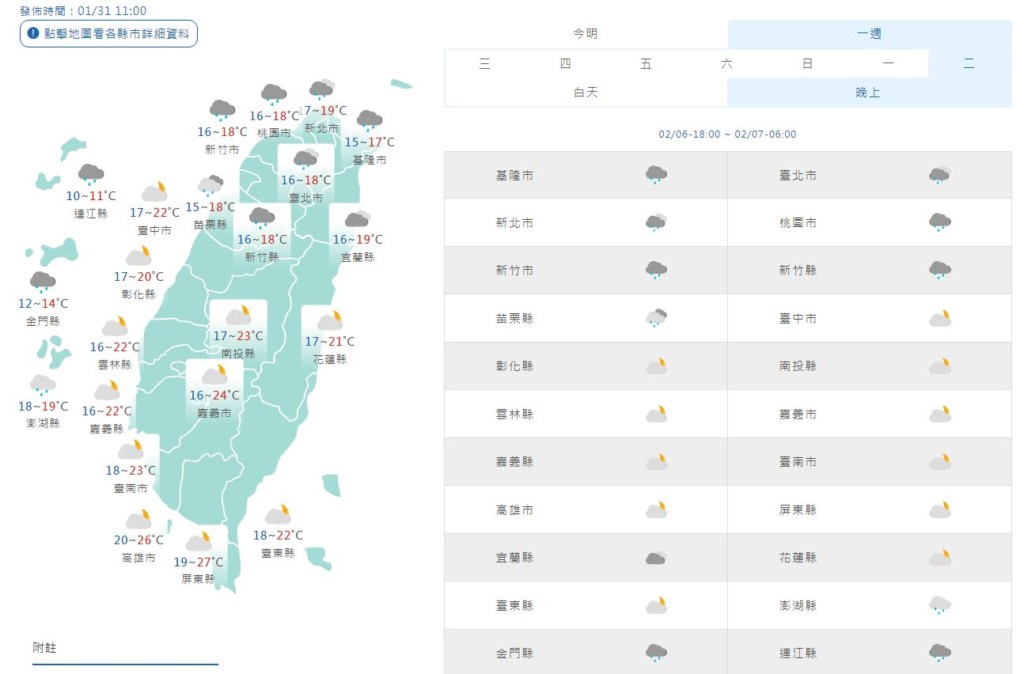Click the rain cloud icon above 基隆市 on map
1024x674 pixels.
pyautogui.click(x=369, y=120)
